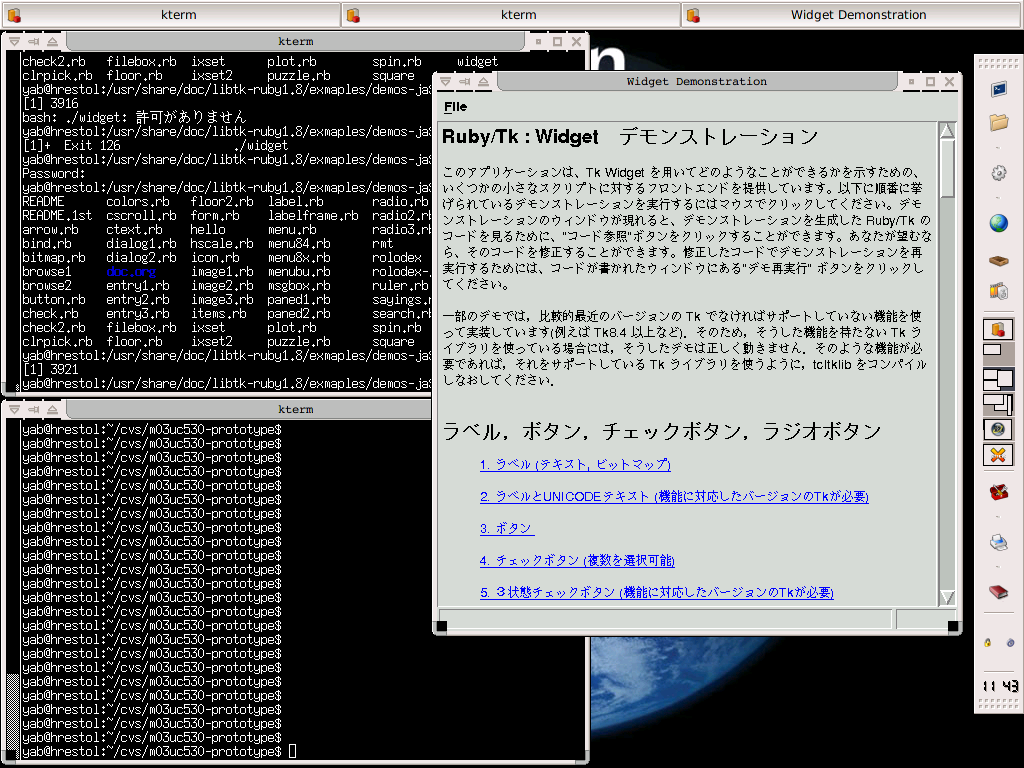1024x768 pixels.
Task: Shade the Widget Demonstration window with the up-triangle icon
Action: (x=483, y=82)
